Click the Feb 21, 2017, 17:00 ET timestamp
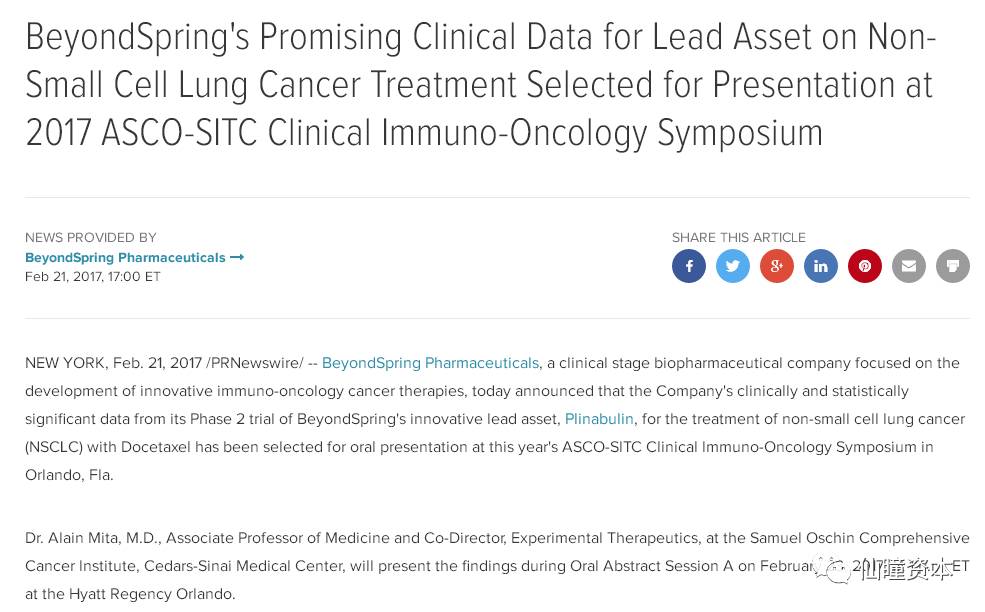This screenshot has width=985, height=612. click(93, 276)
